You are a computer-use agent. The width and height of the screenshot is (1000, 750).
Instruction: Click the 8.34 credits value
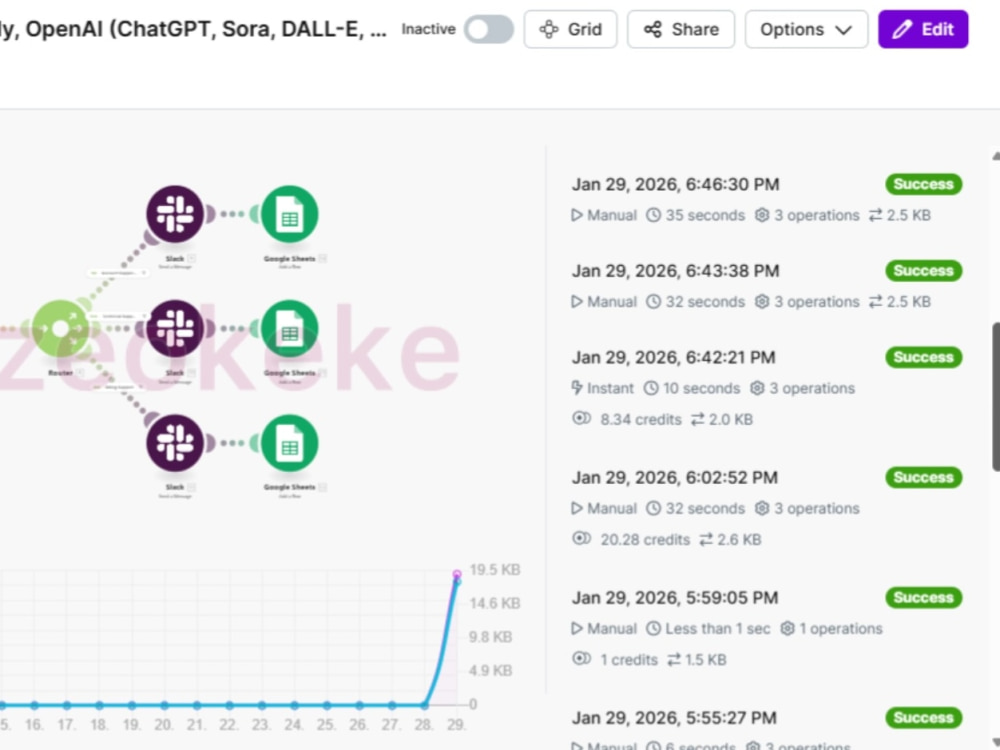640,420
